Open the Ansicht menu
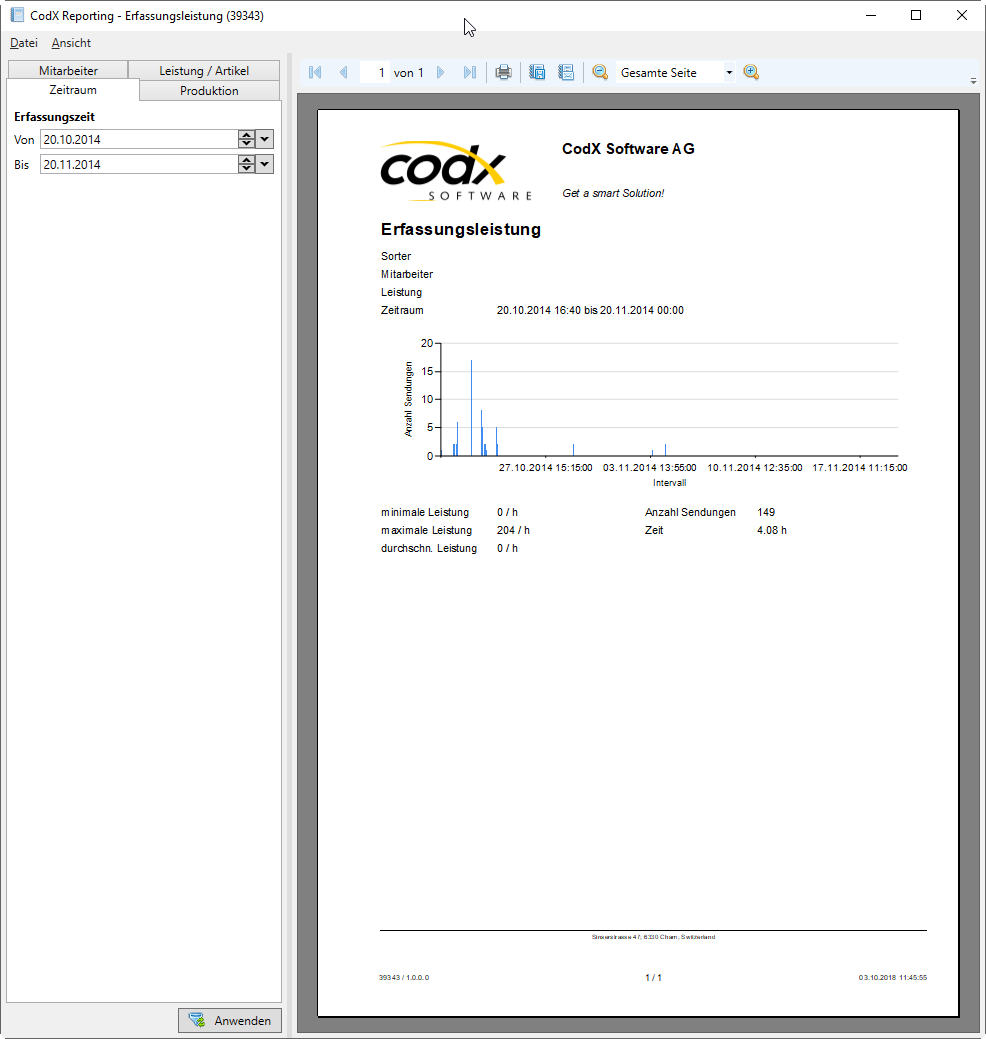This screenshot has height=1039, width=986. [70, 43]
